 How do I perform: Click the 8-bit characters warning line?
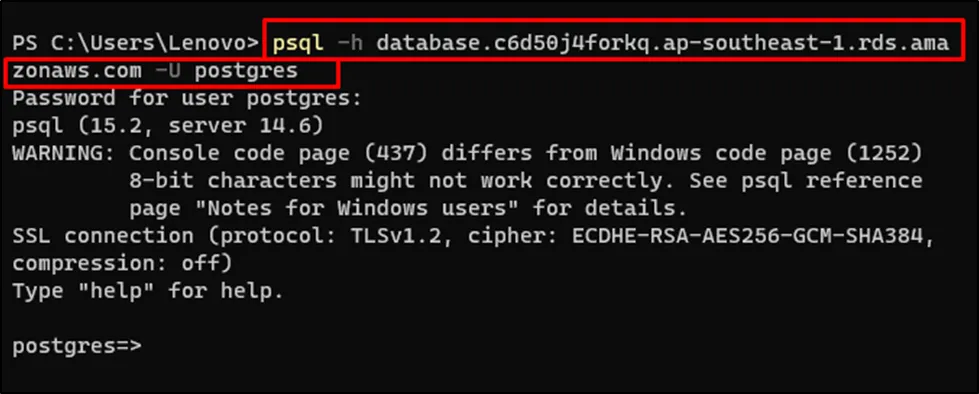[x=526, y=181]
